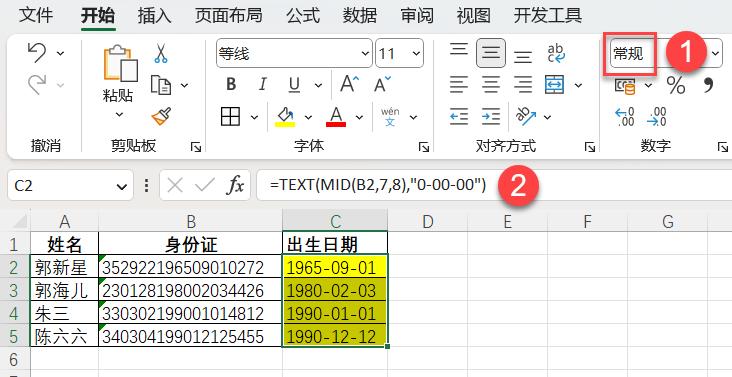Switch to the 视图 tab
Viewport: 732px width, 377px height.
coord(473,15)
